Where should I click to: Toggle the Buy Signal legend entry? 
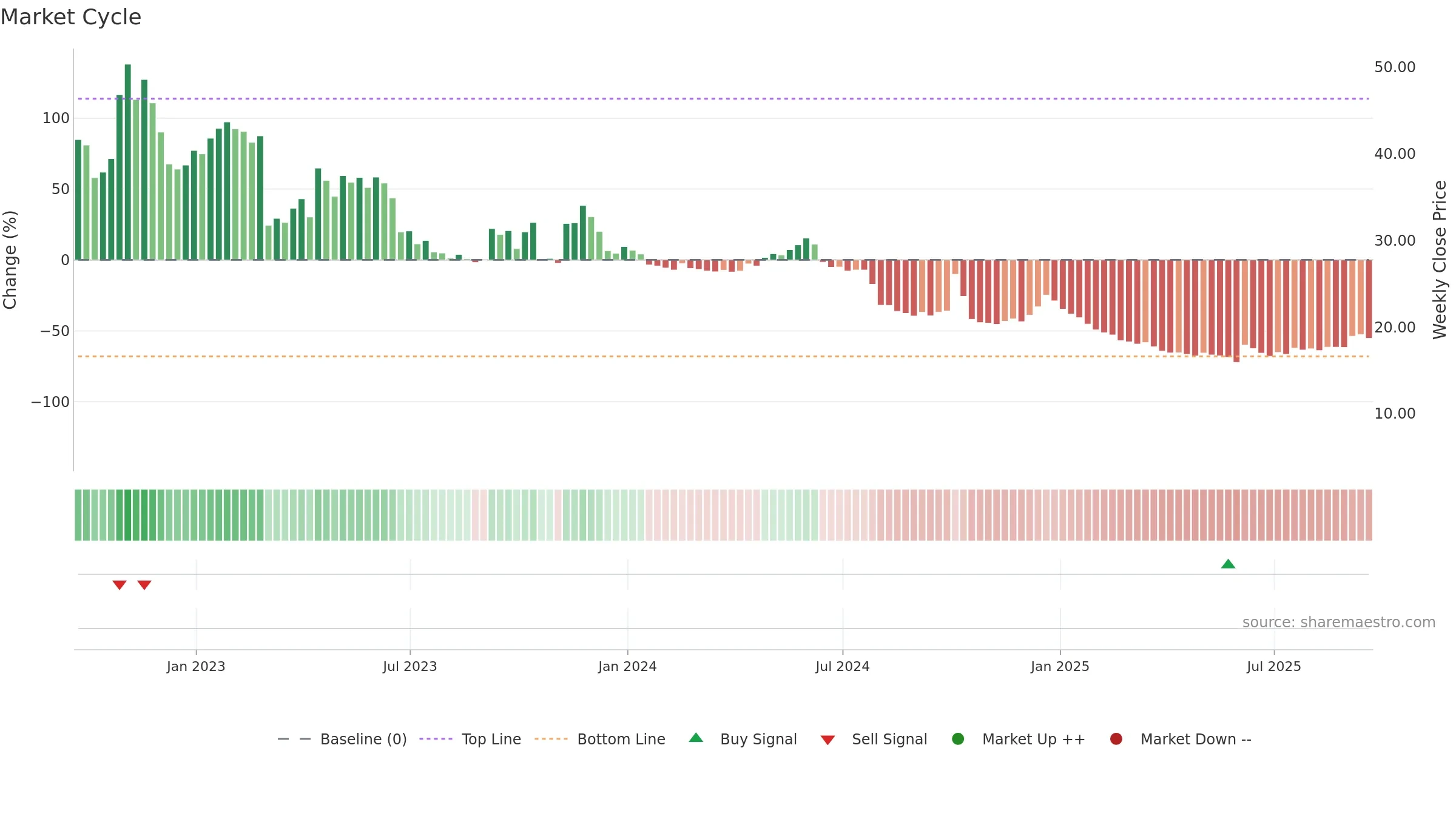click(x=743, y=739)
